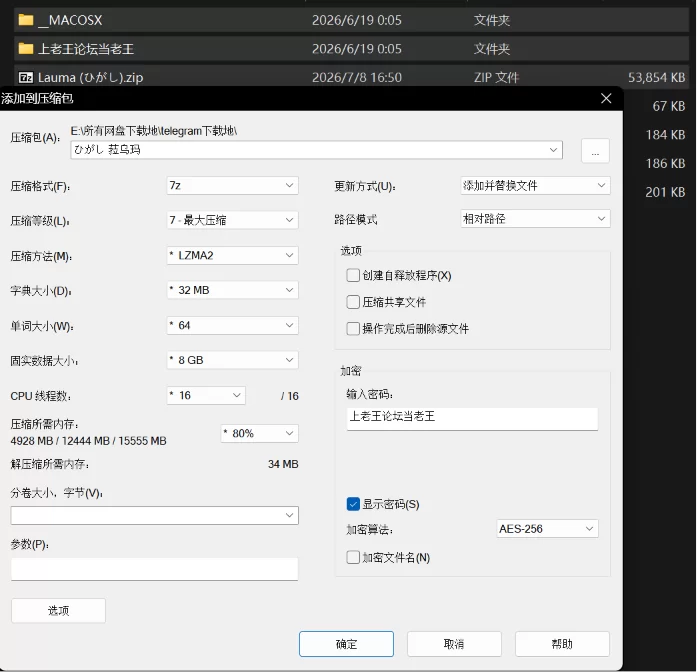
Task: Open the 固实数据大小 8 GB dropdown
Action: coord(232,360)
